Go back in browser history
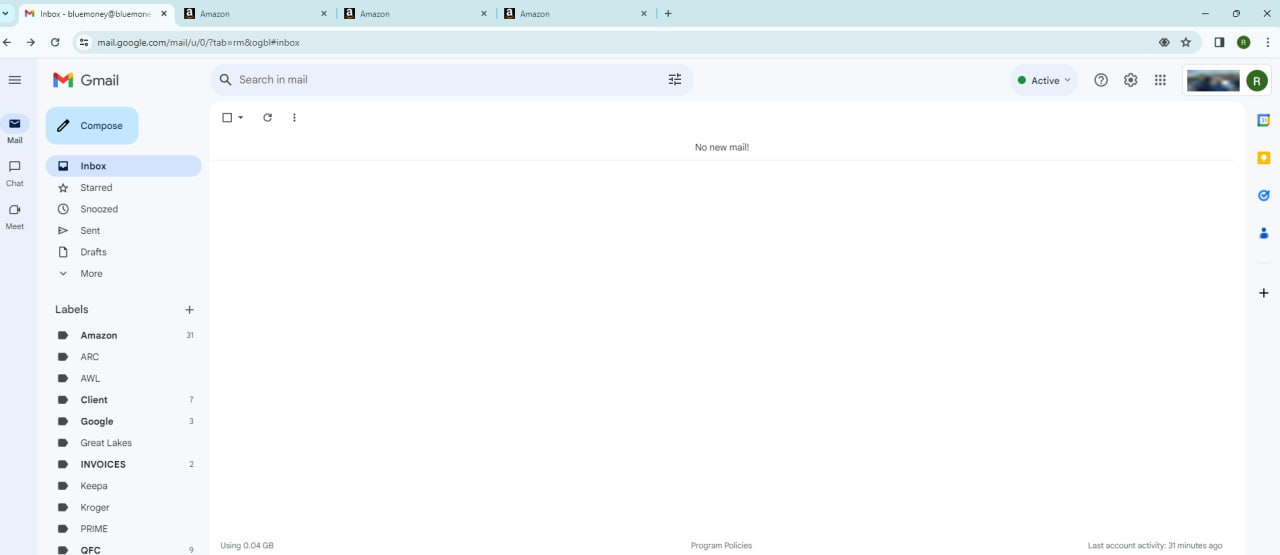The height and width of the screenshot is (555, 1280). click(8, 42)
